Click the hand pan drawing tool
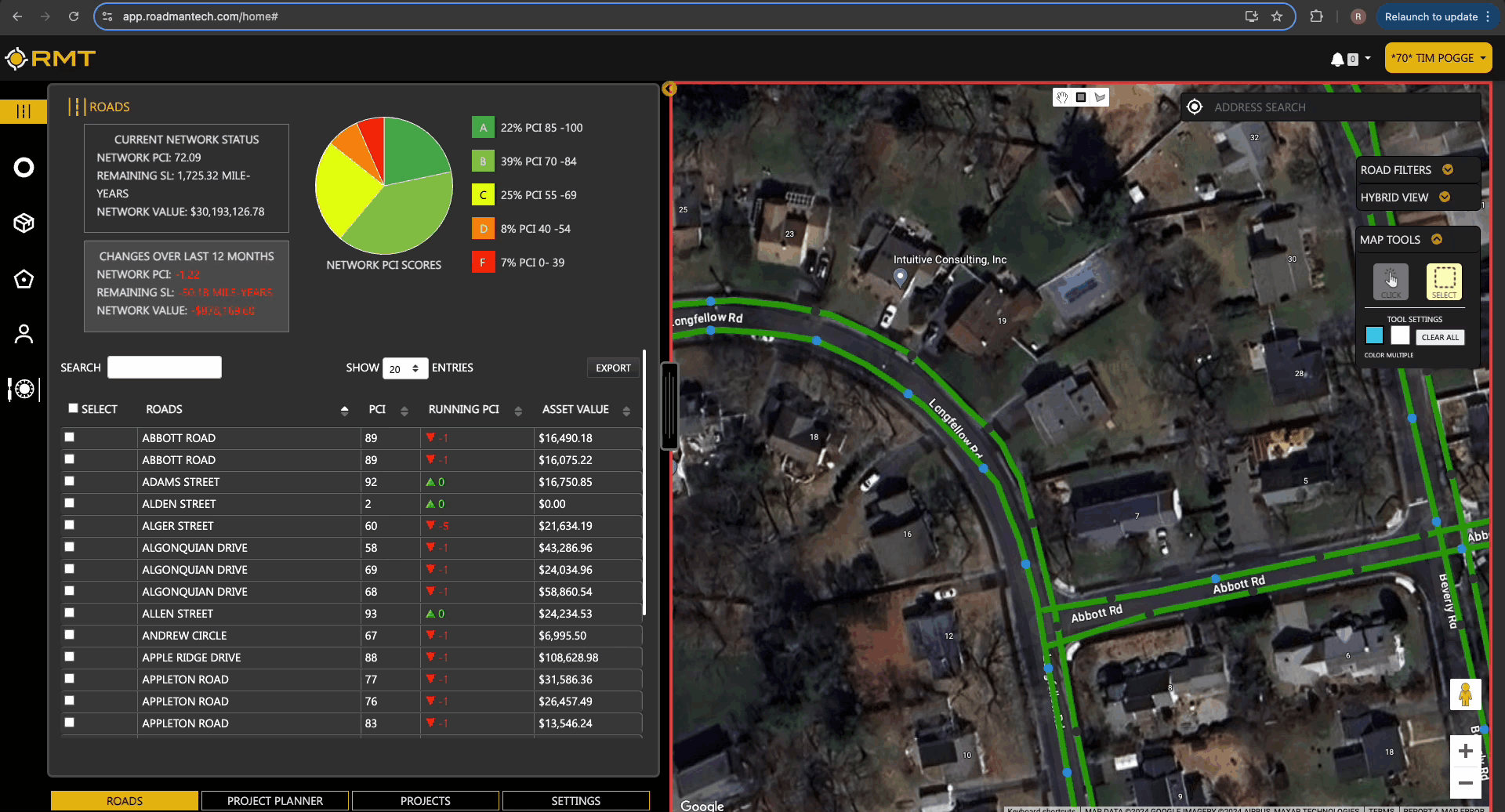Image resolution: width=1505 pixels, height=812 pixels. pyautogui.click(x=1062, y=97)
